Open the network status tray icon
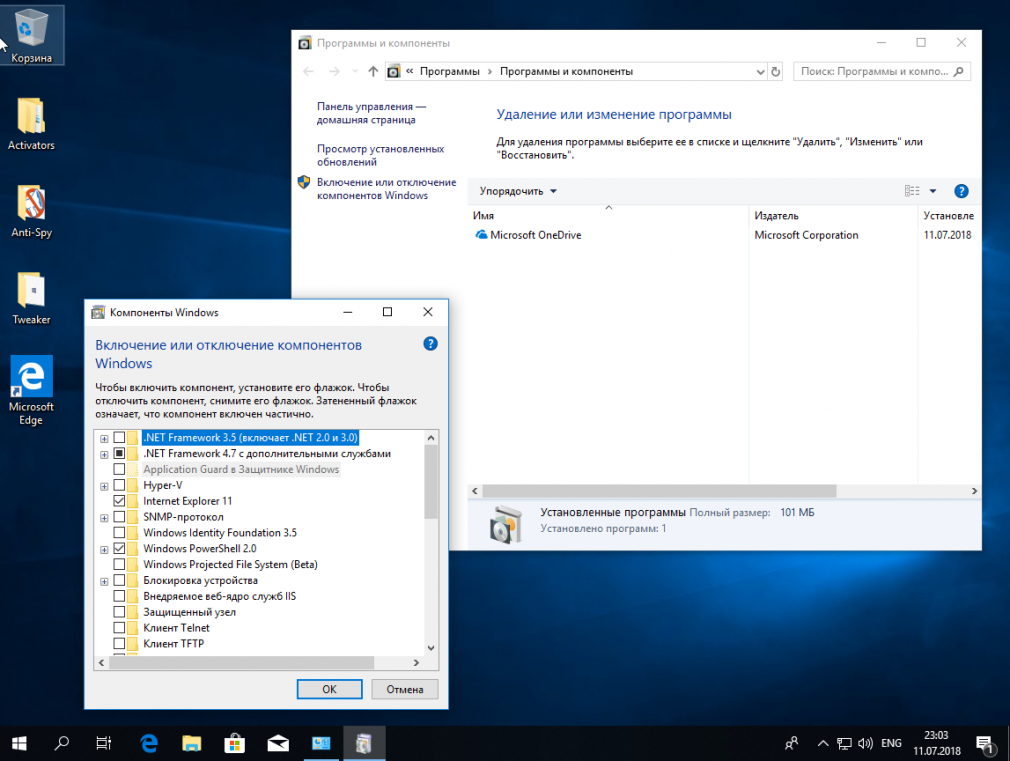1010x761 pixels. pos(844,744)
